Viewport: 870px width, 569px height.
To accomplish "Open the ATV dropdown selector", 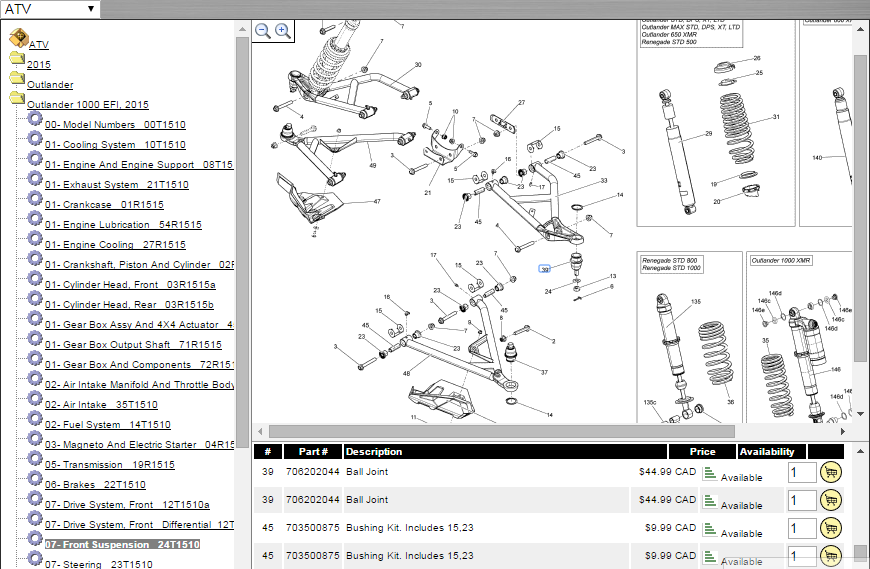I will point(50,9).
